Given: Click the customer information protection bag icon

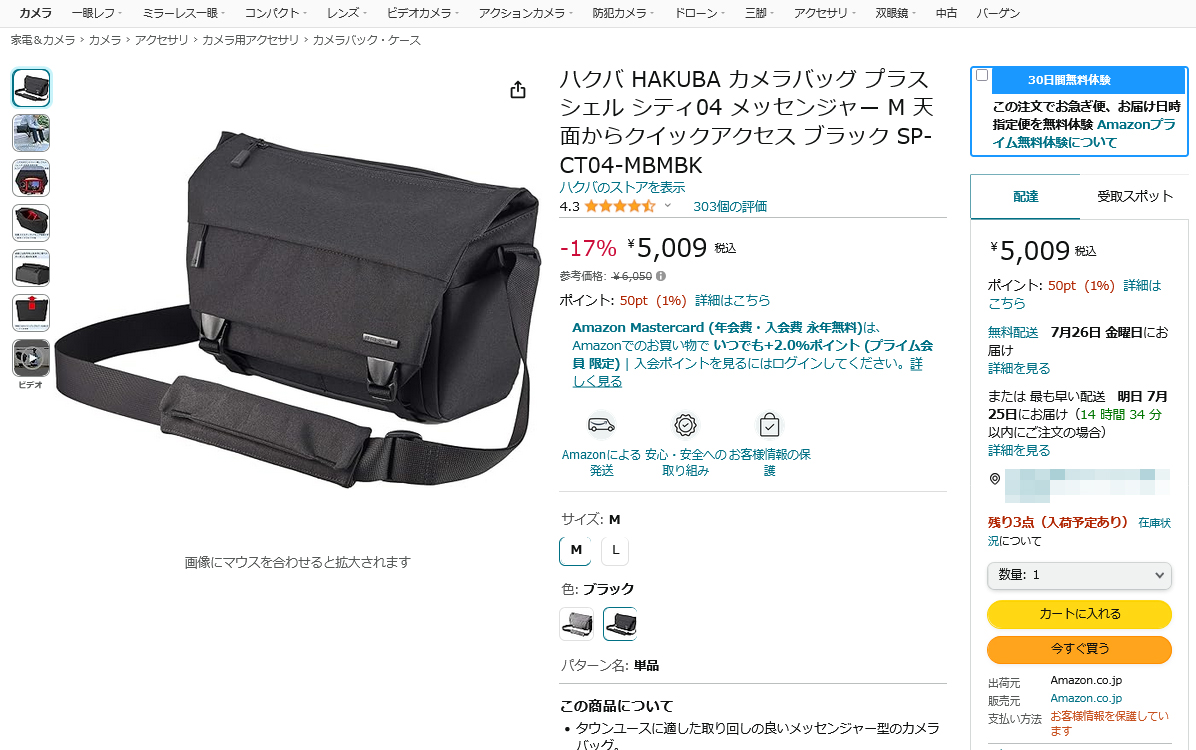Looking at the screenshot, I should 770,425.
